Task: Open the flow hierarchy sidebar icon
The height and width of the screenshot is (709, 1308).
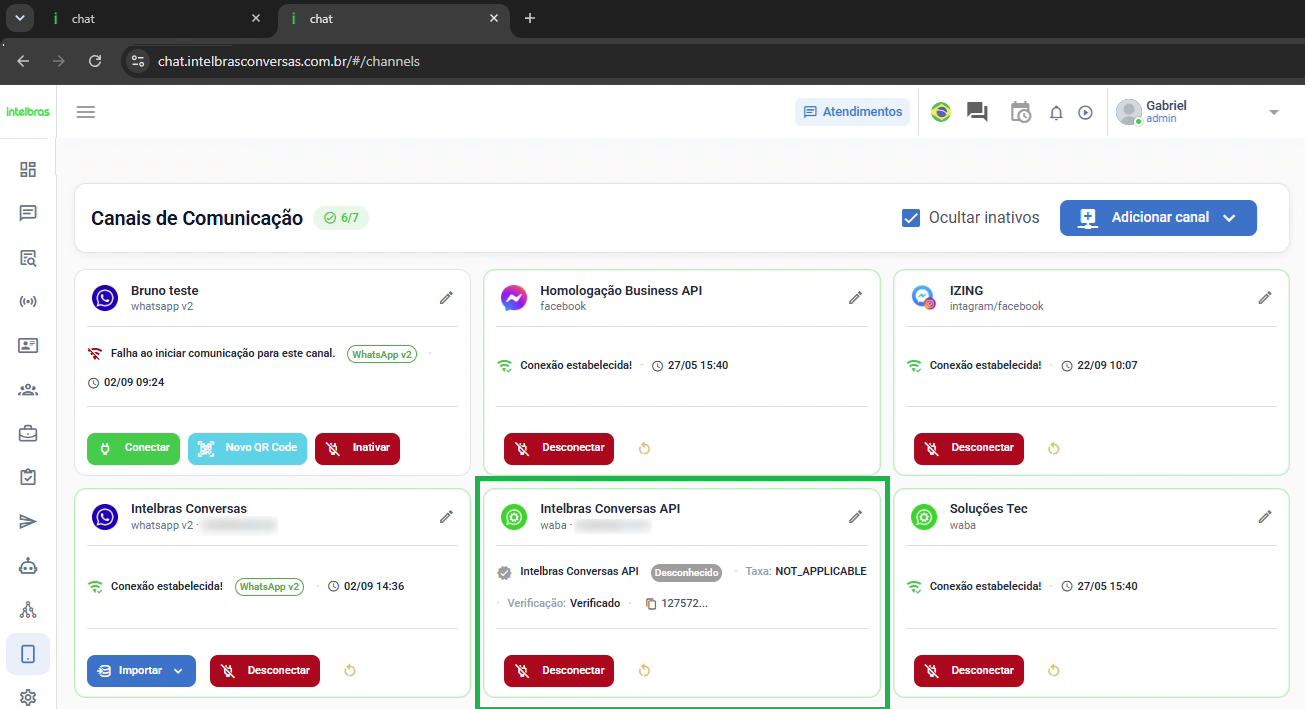Action: 28,610
